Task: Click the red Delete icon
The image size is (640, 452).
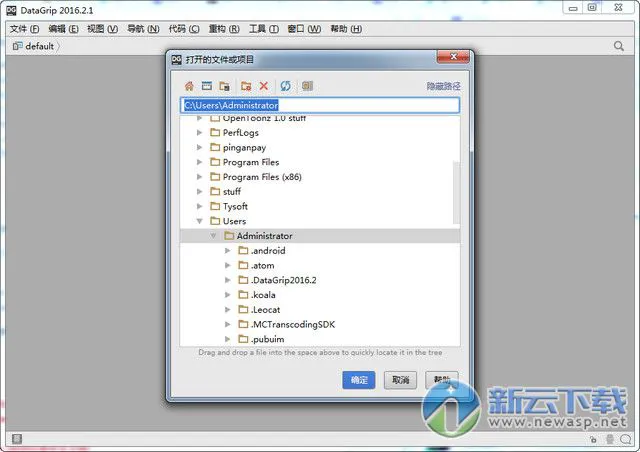Action: point(264,86)
